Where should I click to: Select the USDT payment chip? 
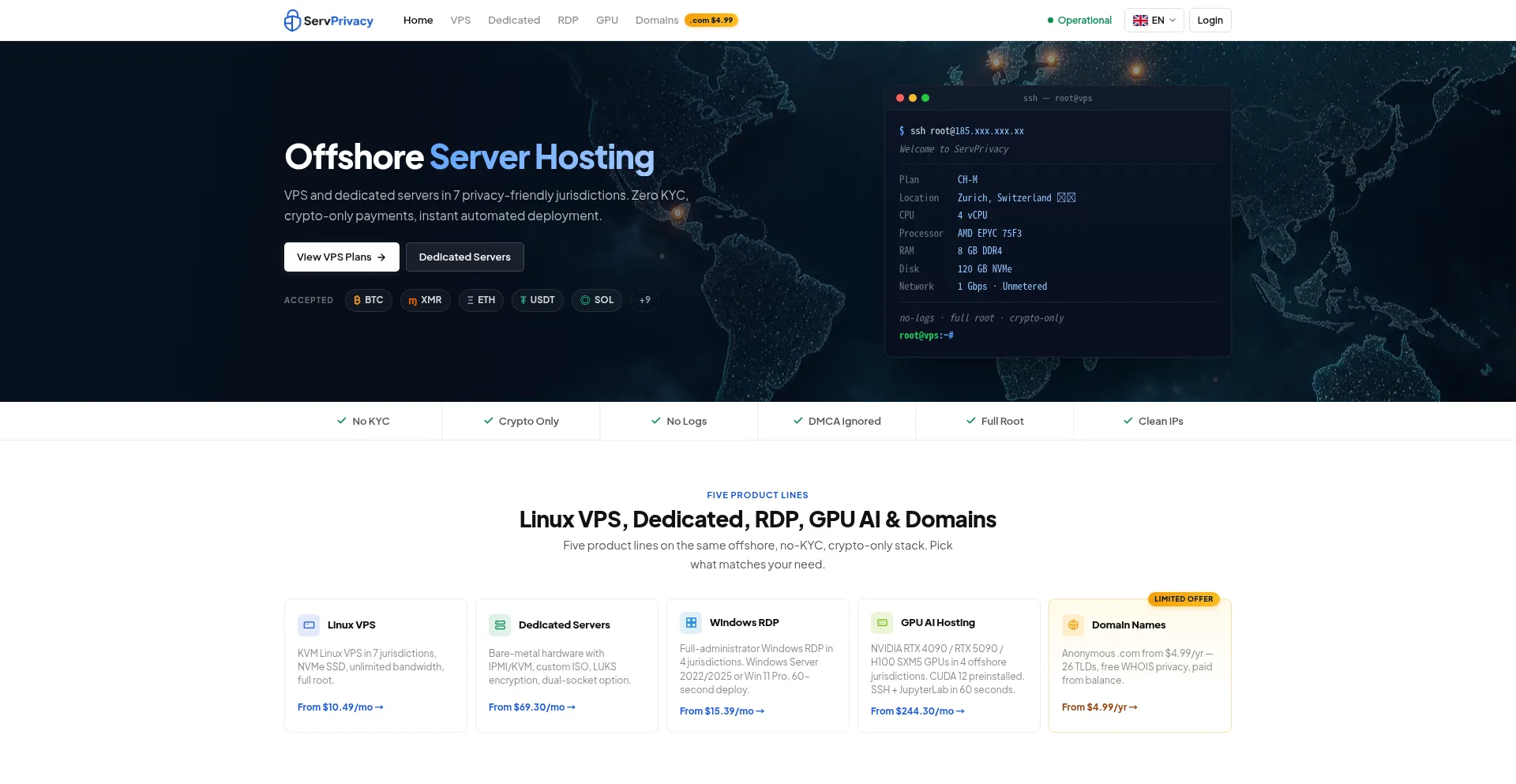tap(538, 300)
